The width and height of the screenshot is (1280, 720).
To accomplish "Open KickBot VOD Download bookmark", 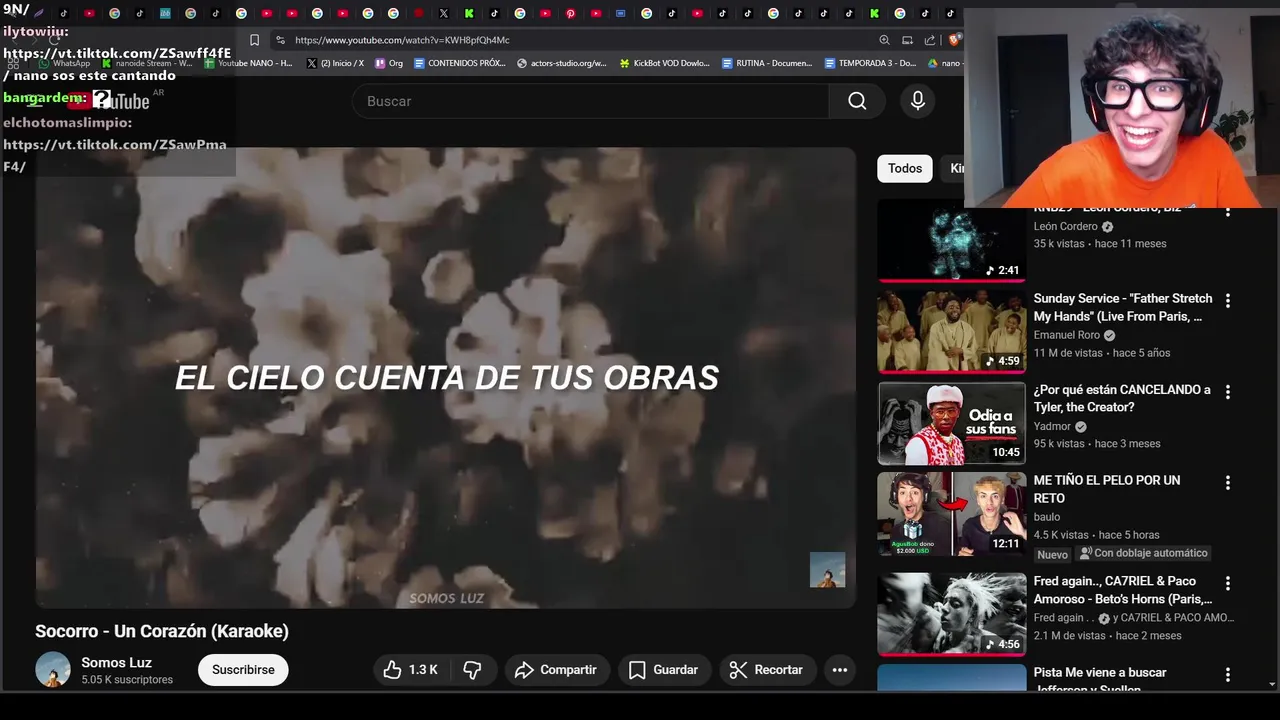I will (x=664, y=63).
